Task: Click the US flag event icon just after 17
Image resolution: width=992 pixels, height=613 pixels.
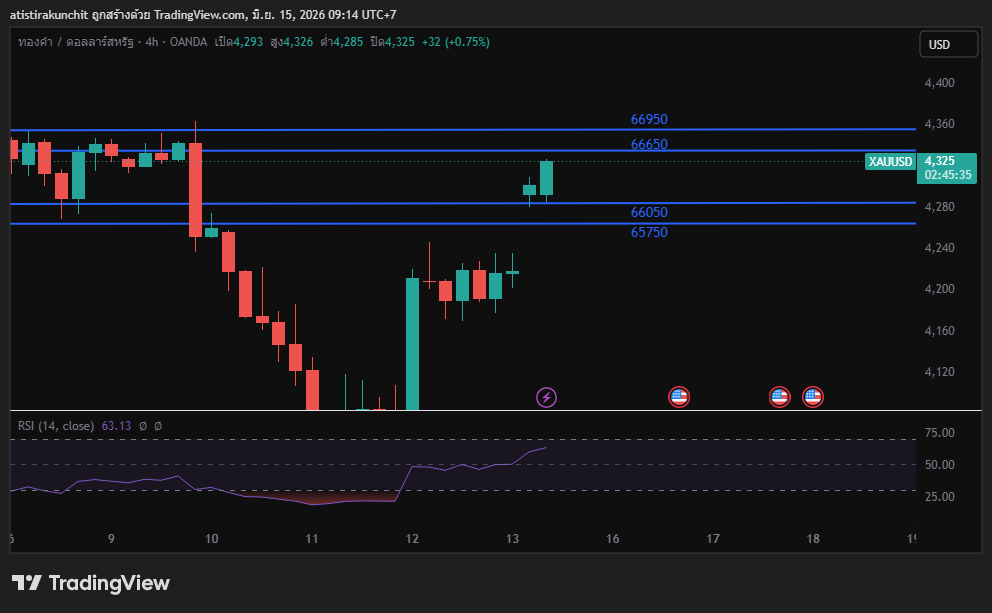Action: pos(779,397)
